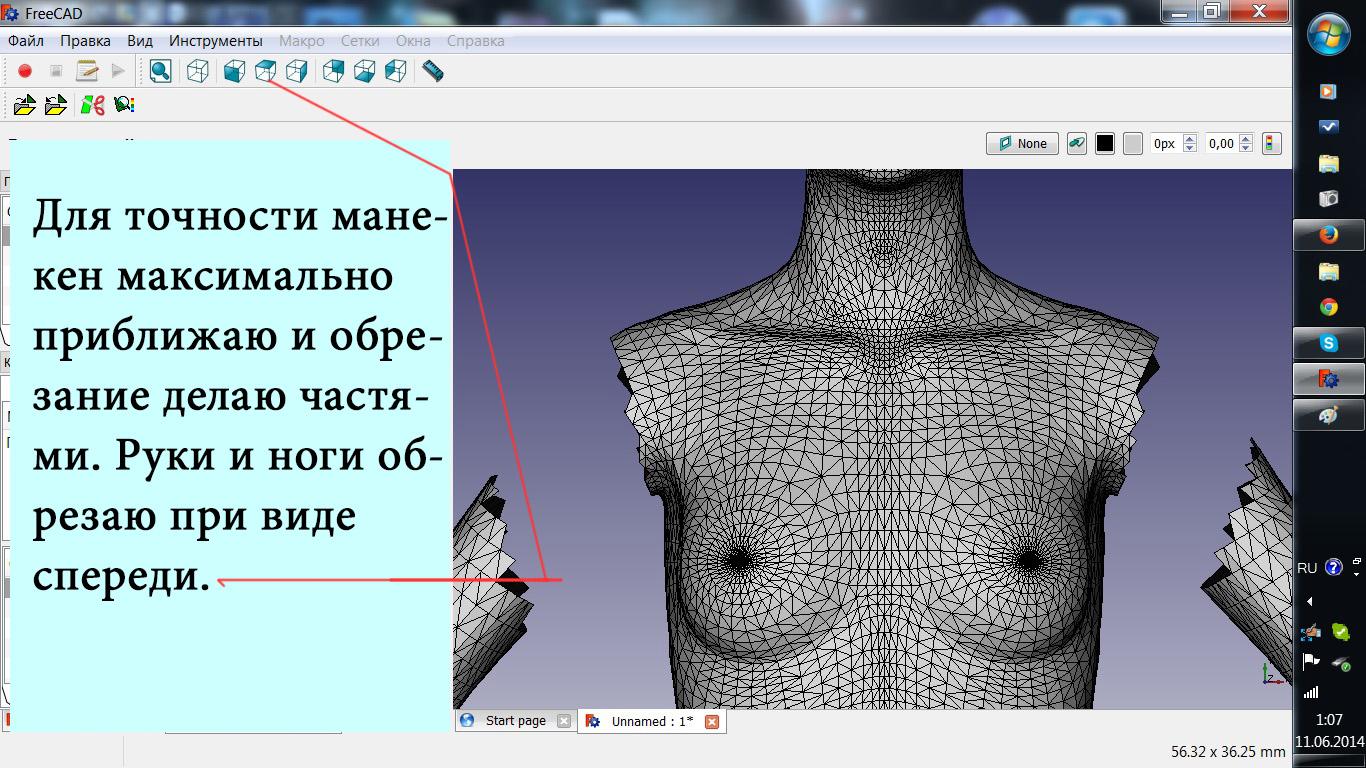Activate the measure distance ruler tool
This screenshot has width=1366, height=768.
[x=433, y=71]
